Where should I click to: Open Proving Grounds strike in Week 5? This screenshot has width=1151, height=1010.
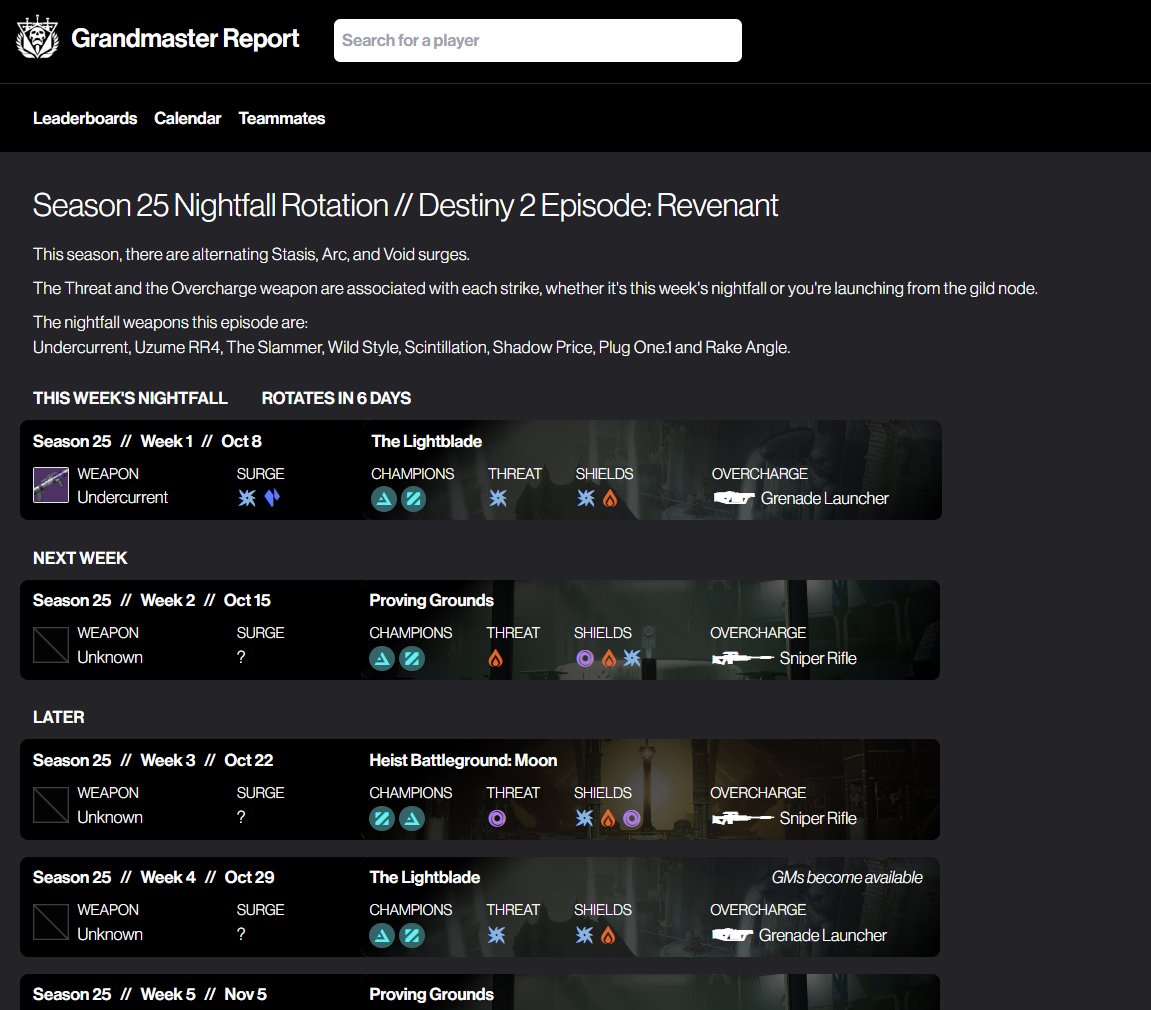[x=432, y=995]
